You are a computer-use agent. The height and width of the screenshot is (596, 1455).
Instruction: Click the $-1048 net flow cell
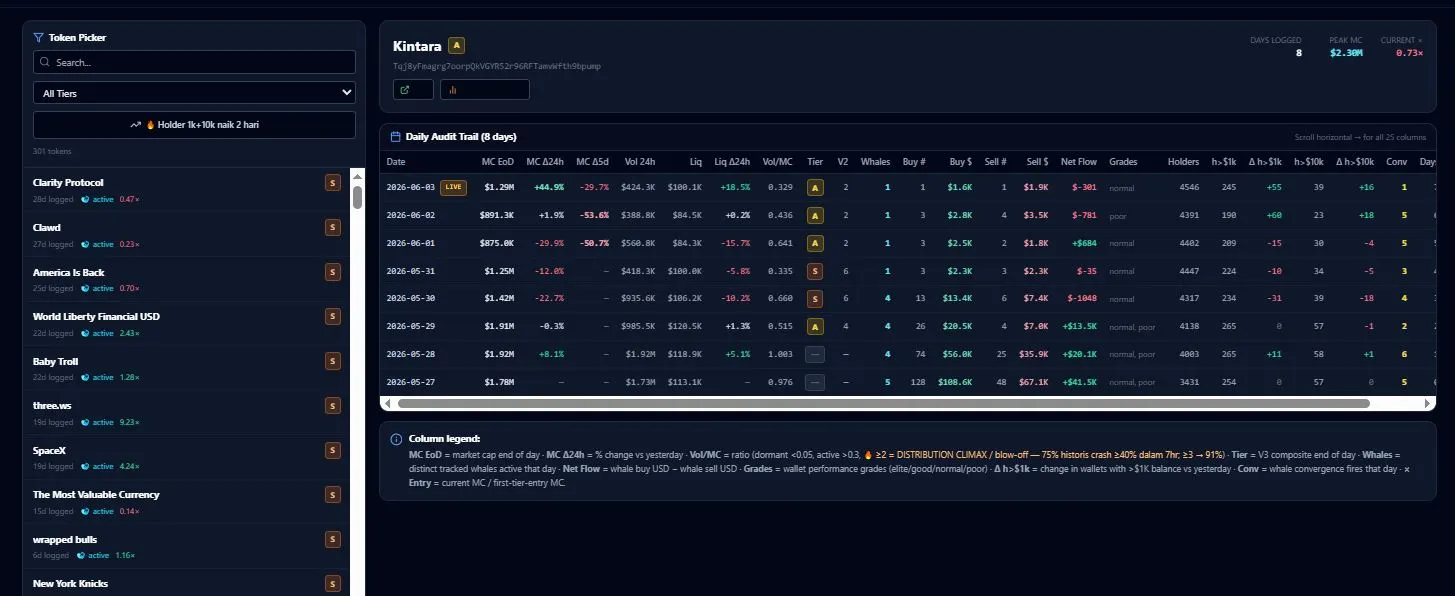click(1082, 298)
